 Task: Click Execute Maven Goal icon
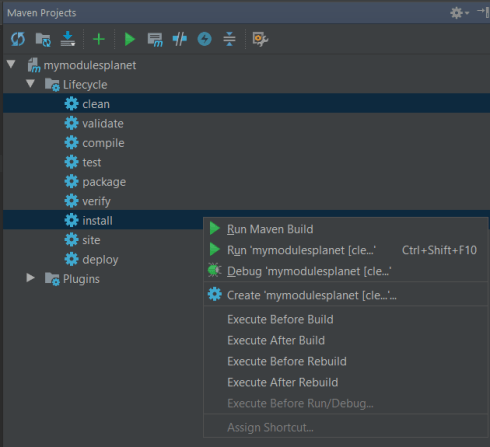point(155,40)
